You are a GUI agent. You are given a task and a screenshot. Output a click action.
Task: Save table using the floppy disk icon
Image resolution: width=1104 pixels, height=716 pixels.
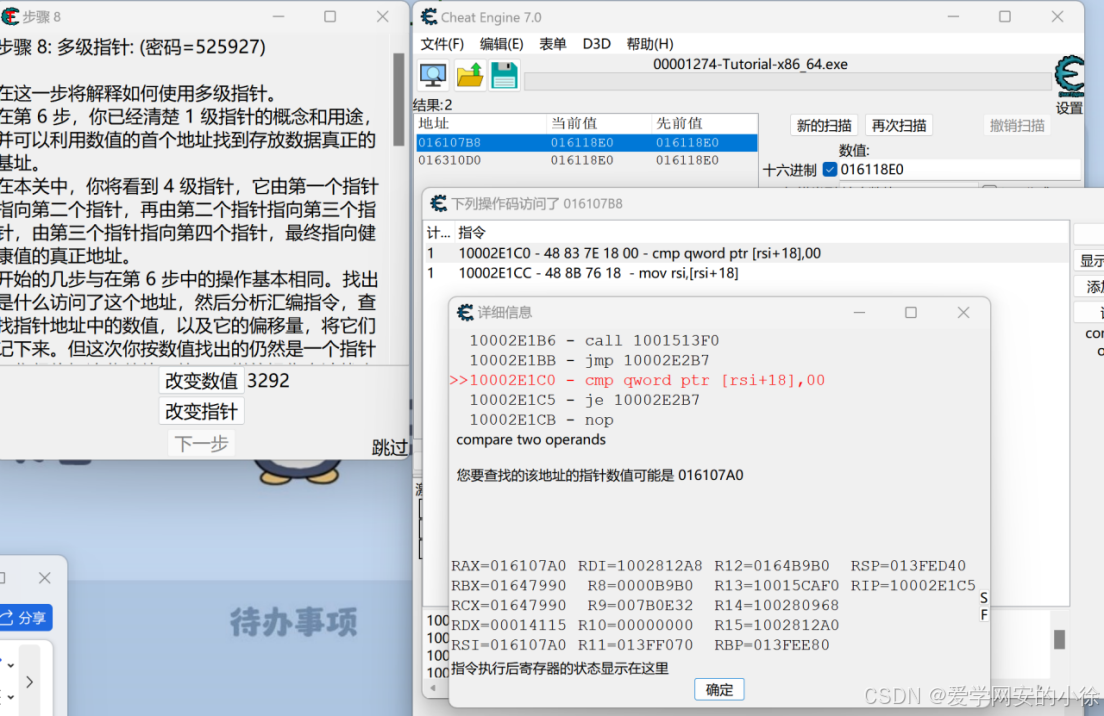coord(504,75)
